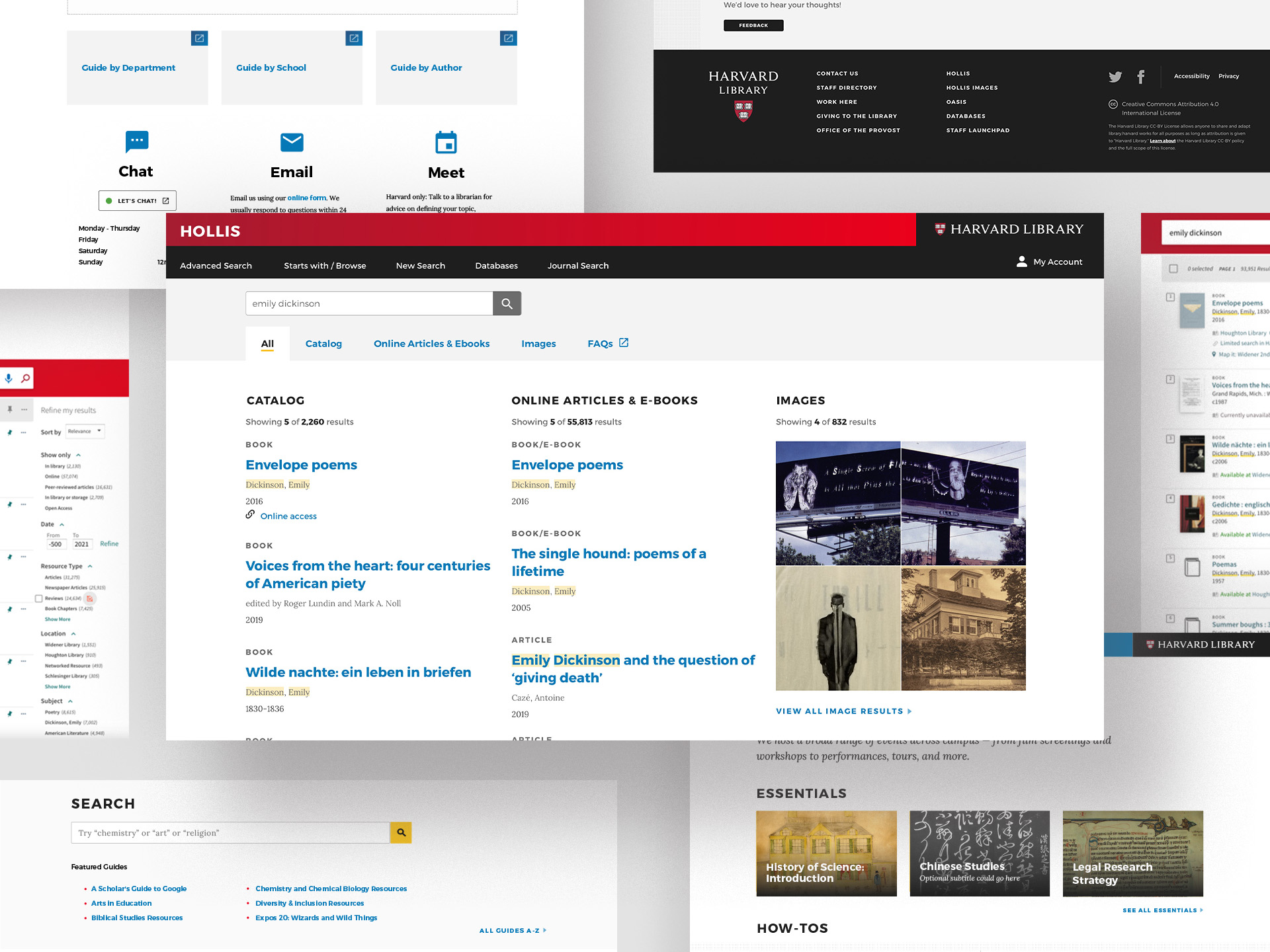Click the Meet calendar icon

tap(446, 142)
